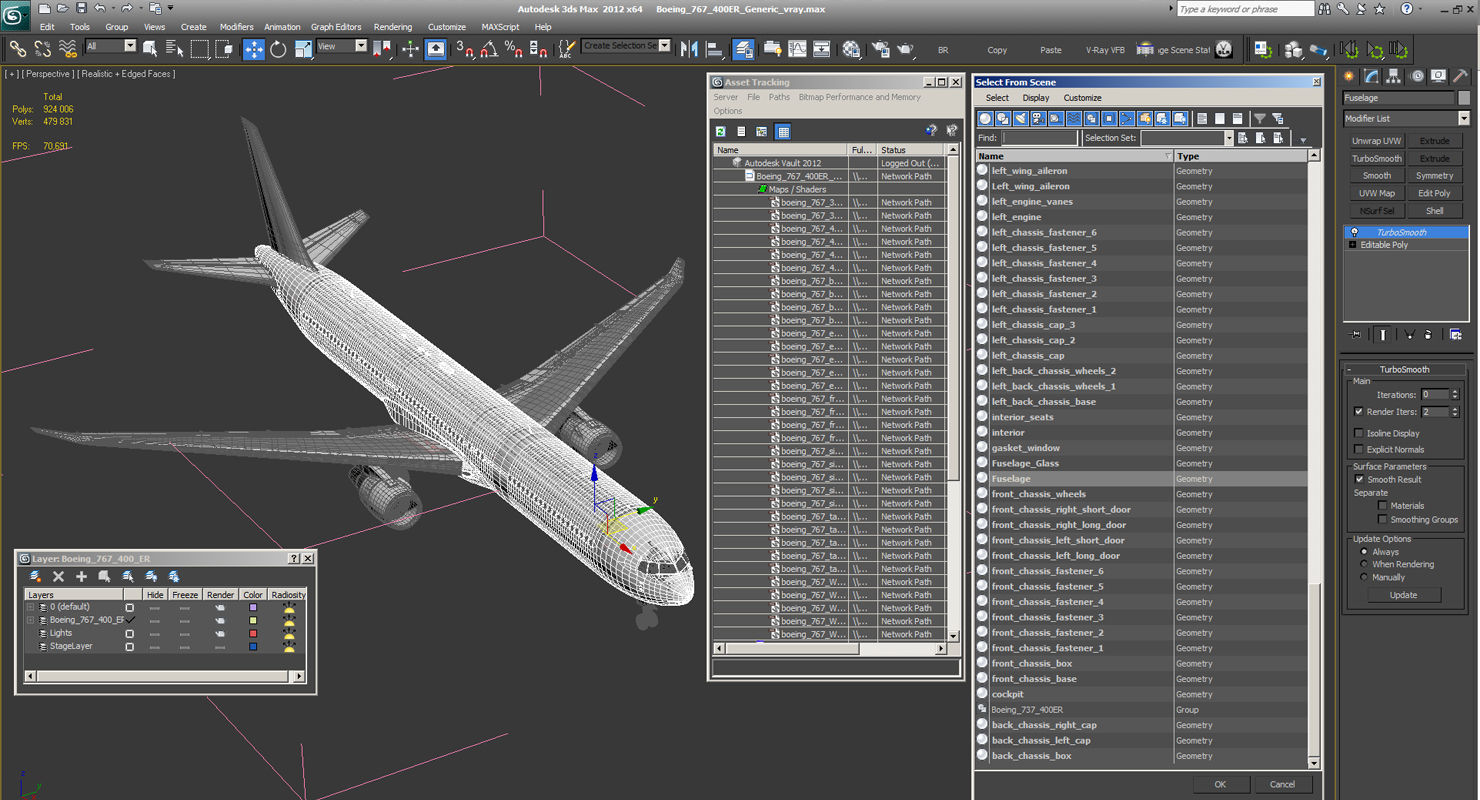
Task: Open the Graph Editors menu
Action: [336, 27]
